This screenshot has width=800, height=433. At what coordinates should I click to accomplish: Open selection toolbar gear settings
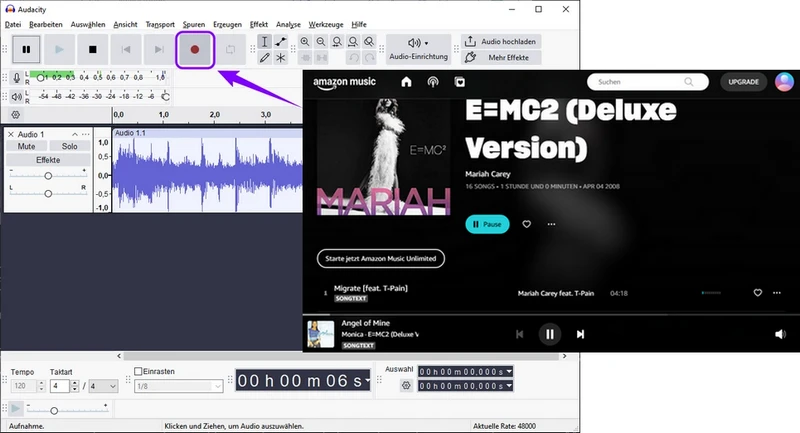pos(406,386)
